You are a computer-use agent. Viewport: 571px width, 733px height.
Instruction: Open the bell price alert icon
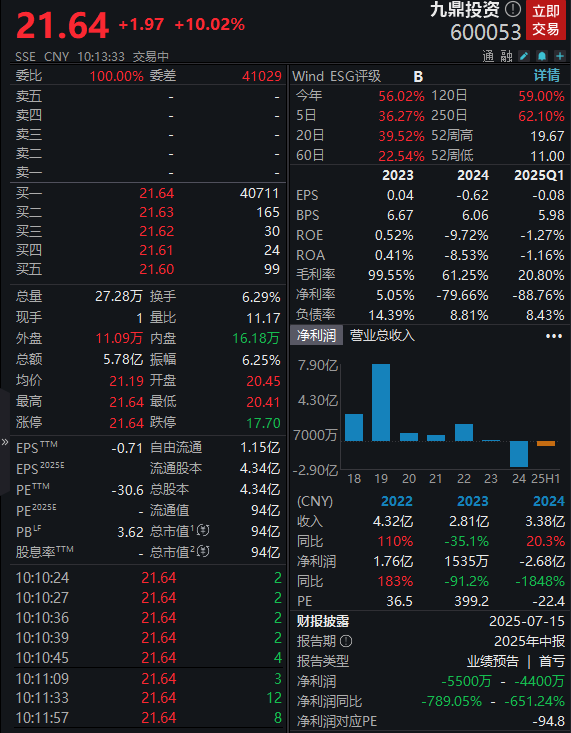click(542, 57)
